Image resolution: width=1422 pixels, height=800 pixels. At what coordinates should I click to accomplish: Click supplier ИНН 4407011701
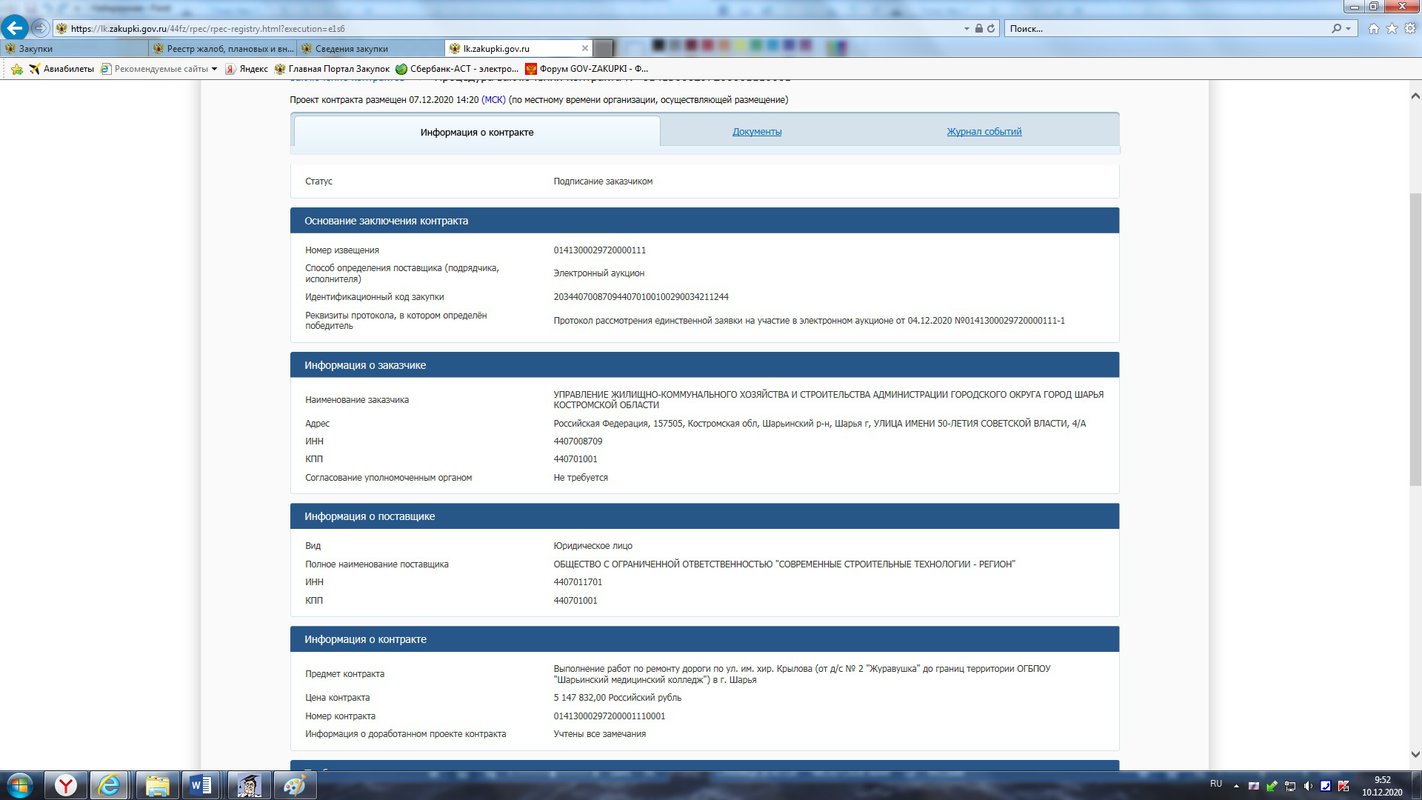click(x=578, y=582)
